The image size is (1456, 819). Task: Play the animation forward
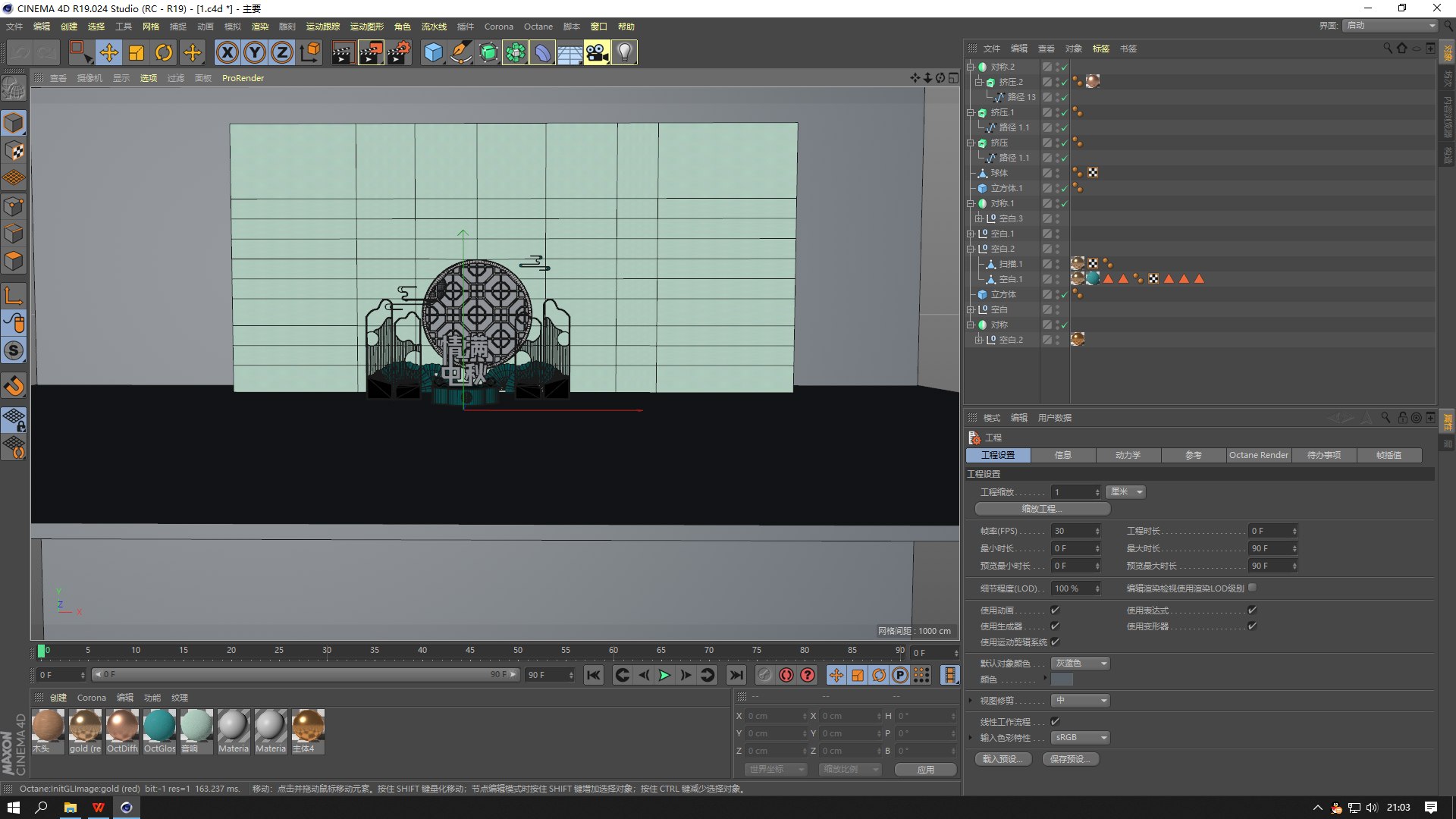[x=664, y=675]
